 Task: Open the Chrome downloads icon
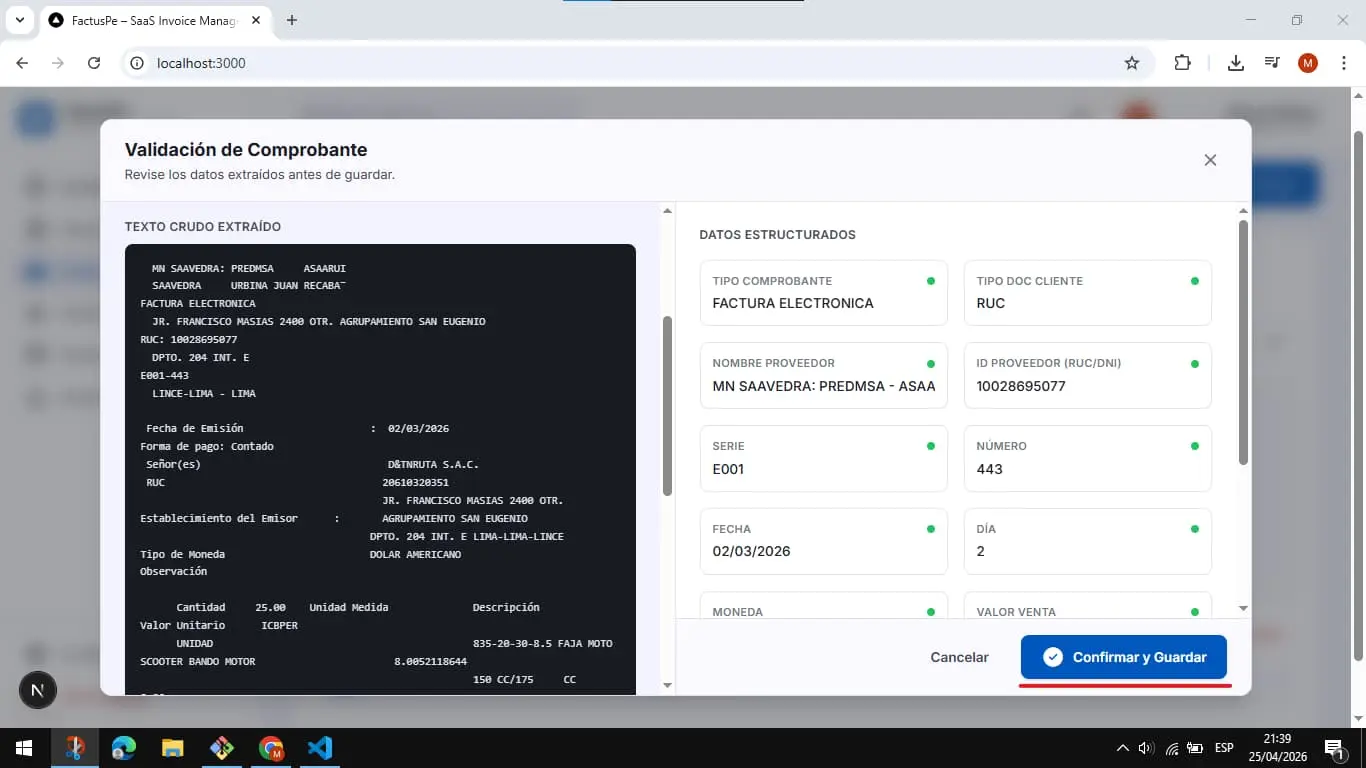pos(1236,63)
